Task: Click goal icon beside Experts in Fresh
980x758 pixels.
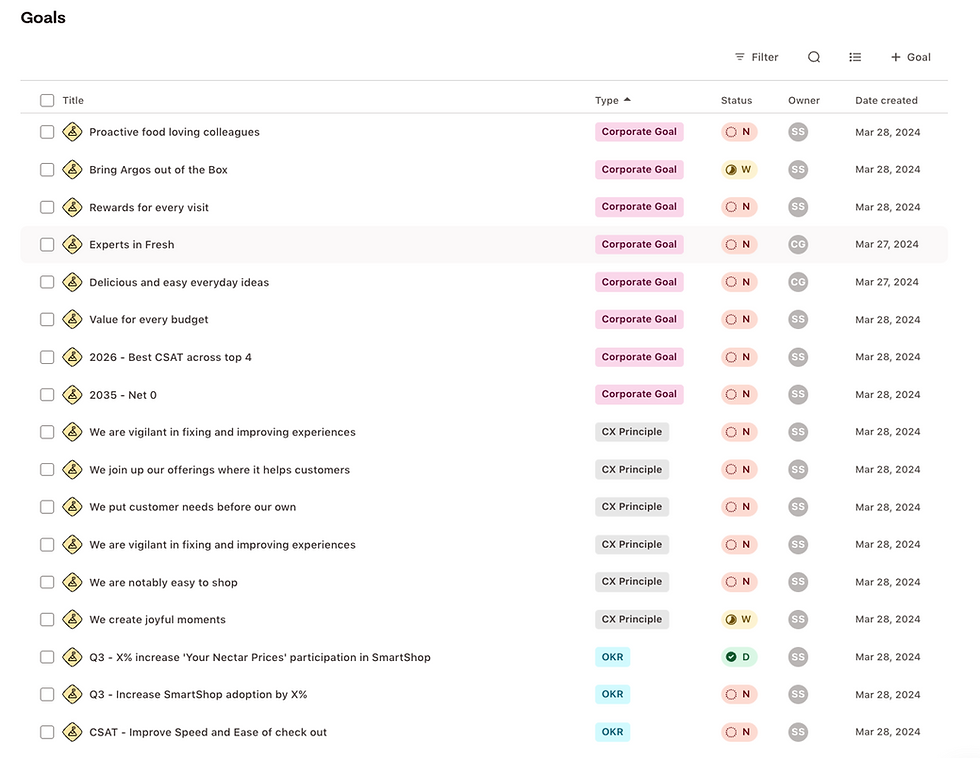Action: (x=72, y=244)
